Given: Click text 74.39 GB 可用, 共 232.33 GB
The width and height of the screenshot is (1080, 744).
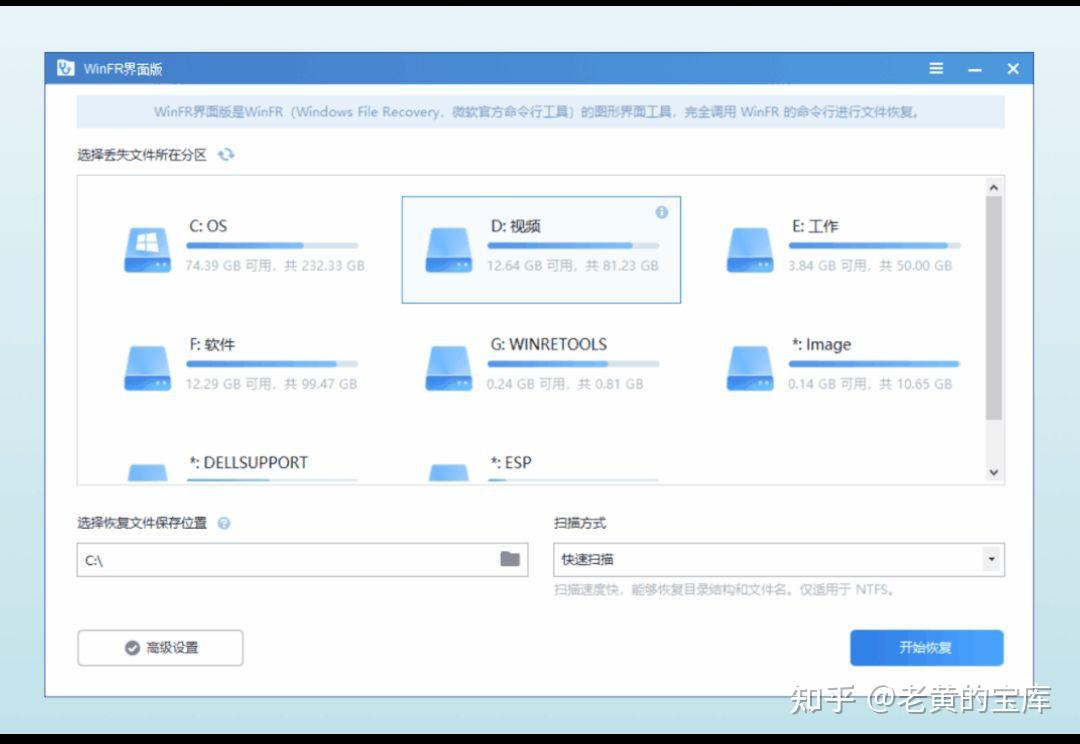Looking at the screenshot, I should point(275,266).
